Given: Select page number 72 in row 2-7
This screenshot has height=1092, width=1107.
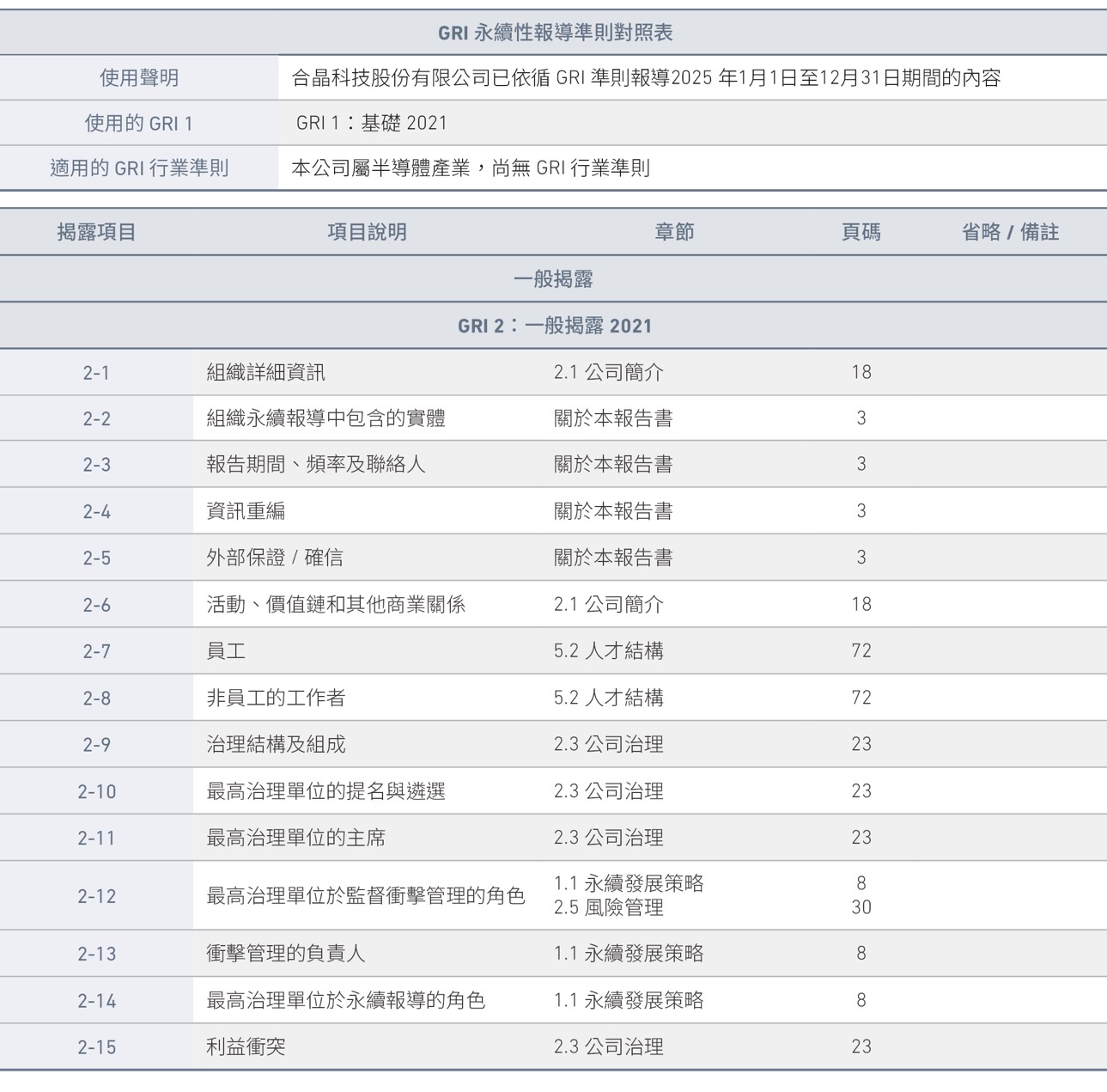Looking at the screenshot, I should click(x=861, y=651).
